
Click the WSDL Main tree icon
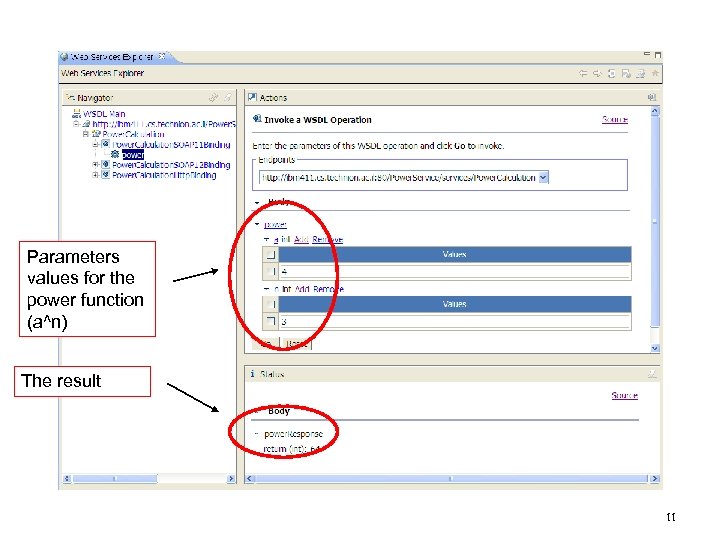pos(76,113)
